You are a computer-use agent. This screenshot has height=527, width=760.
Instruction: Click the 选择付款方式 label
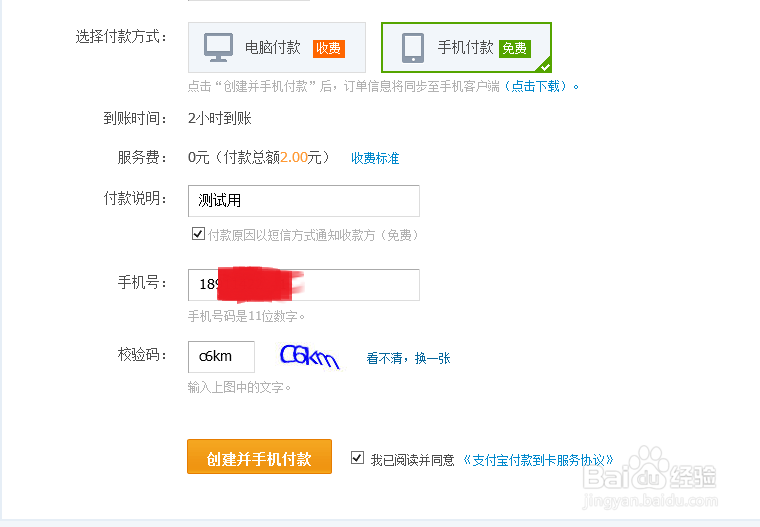(x=121, y=36)
